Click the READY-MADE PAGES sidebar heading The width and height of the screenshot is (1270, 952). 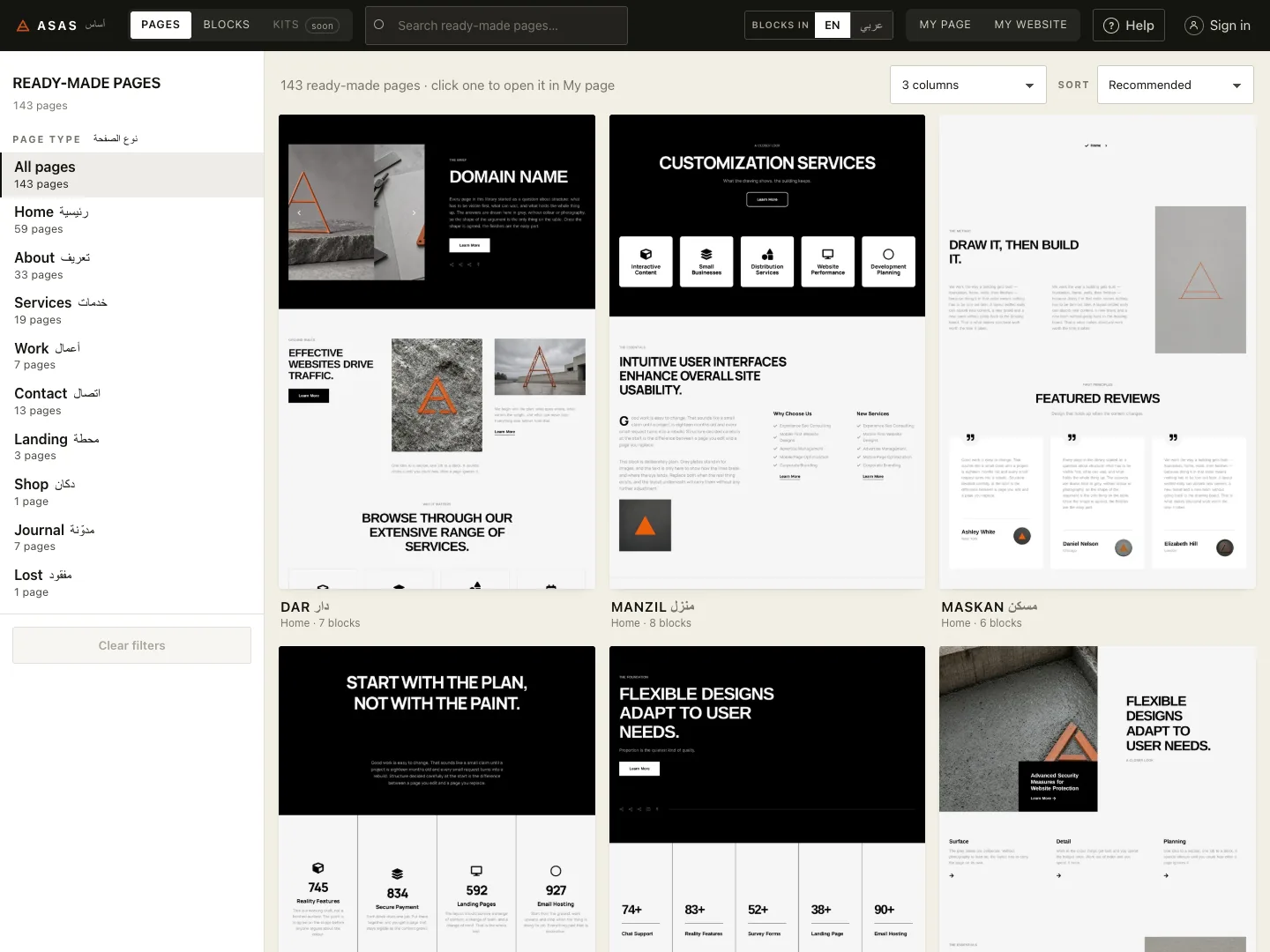click(86, 83)
